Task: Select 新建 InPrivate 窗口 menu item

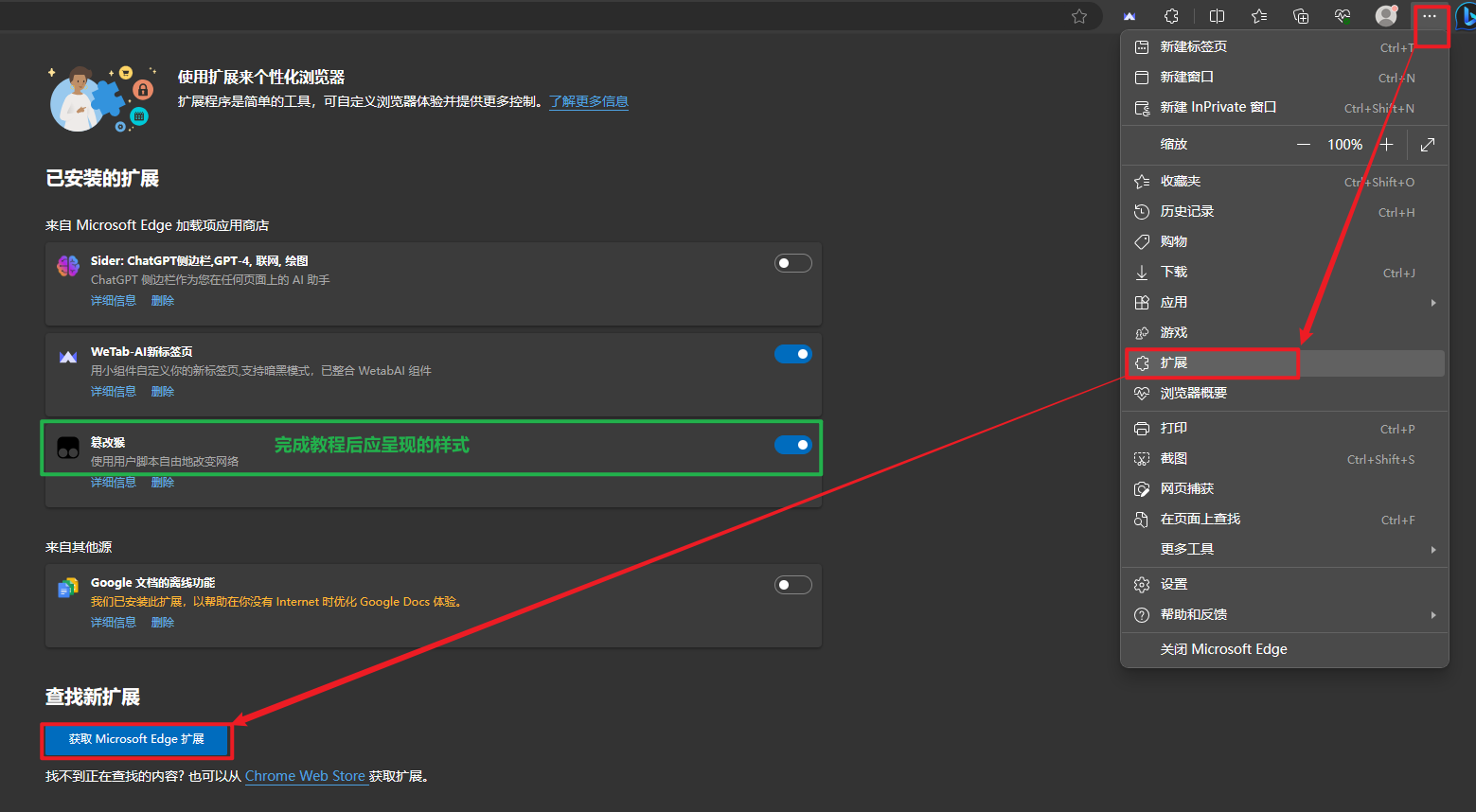Action: (x=1285, y=107)
